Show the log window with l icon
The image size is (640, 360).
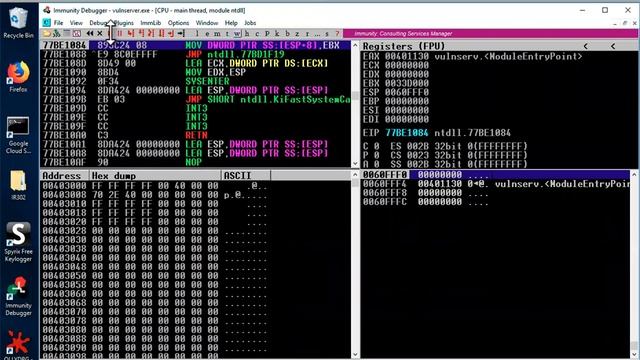pos(197,33)
